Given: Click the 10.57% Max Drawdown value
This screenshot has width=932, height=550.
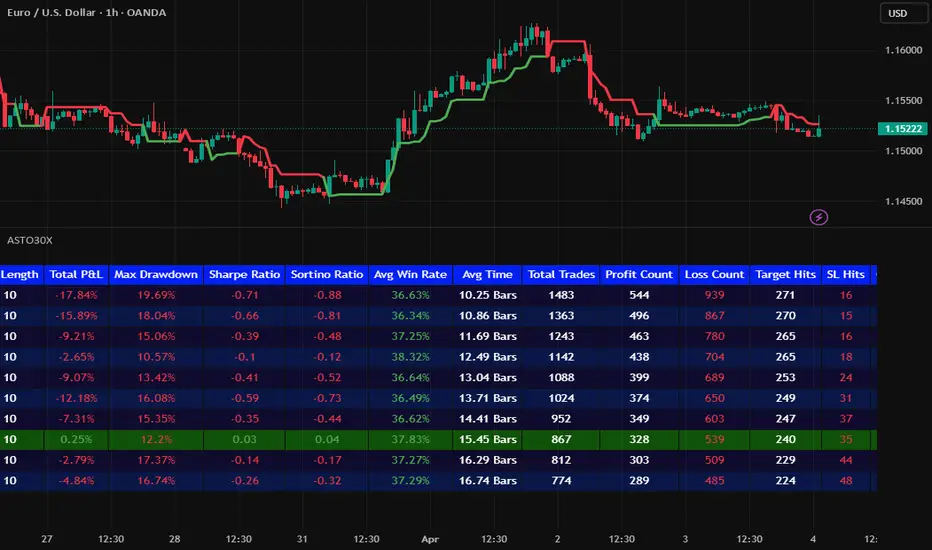Looking at the screenshot, I should (x=156, y=357).
